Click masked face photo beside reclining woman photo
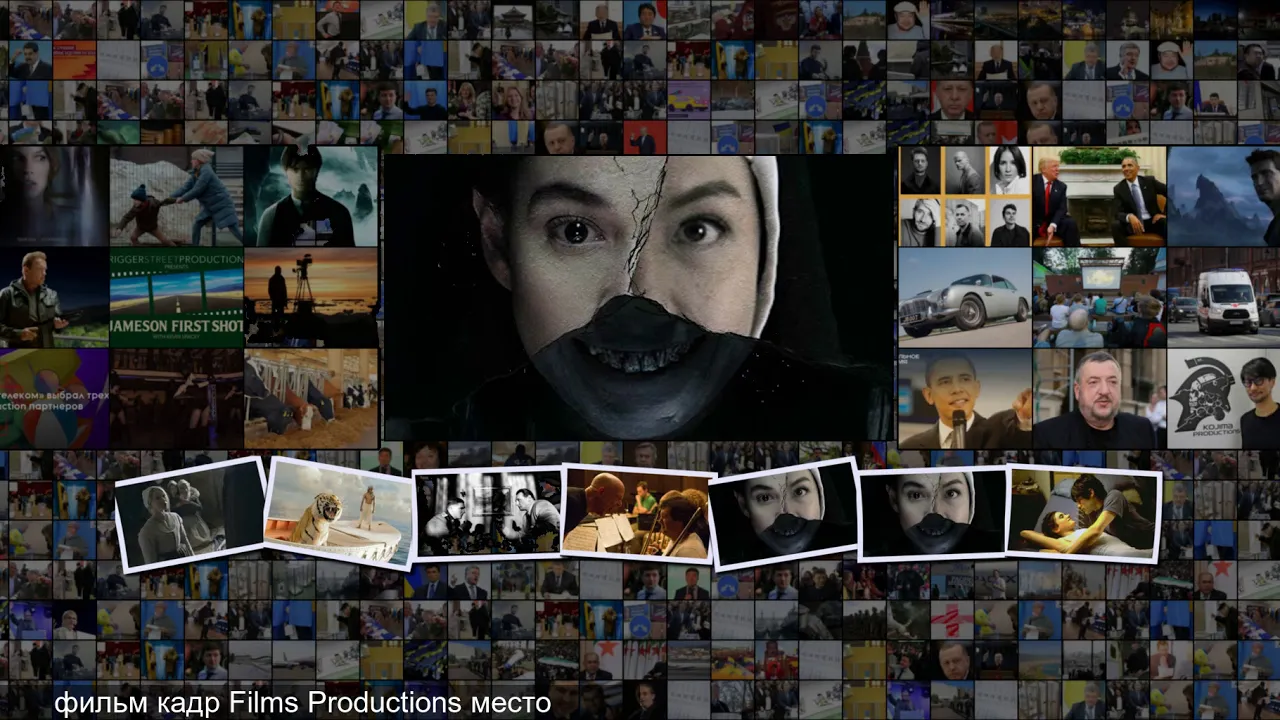Image resolution: width=1280 pixels, height=720 pixels. [x=933, y=513]
